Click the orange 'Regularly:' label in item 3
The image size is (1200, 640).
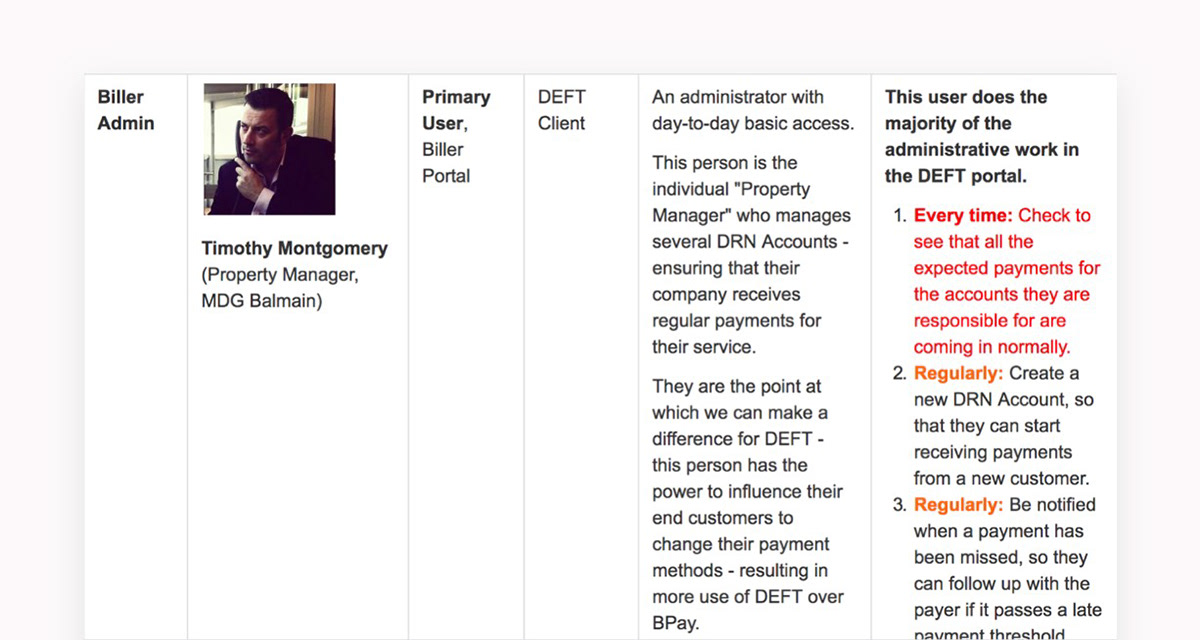click(958, 504)
